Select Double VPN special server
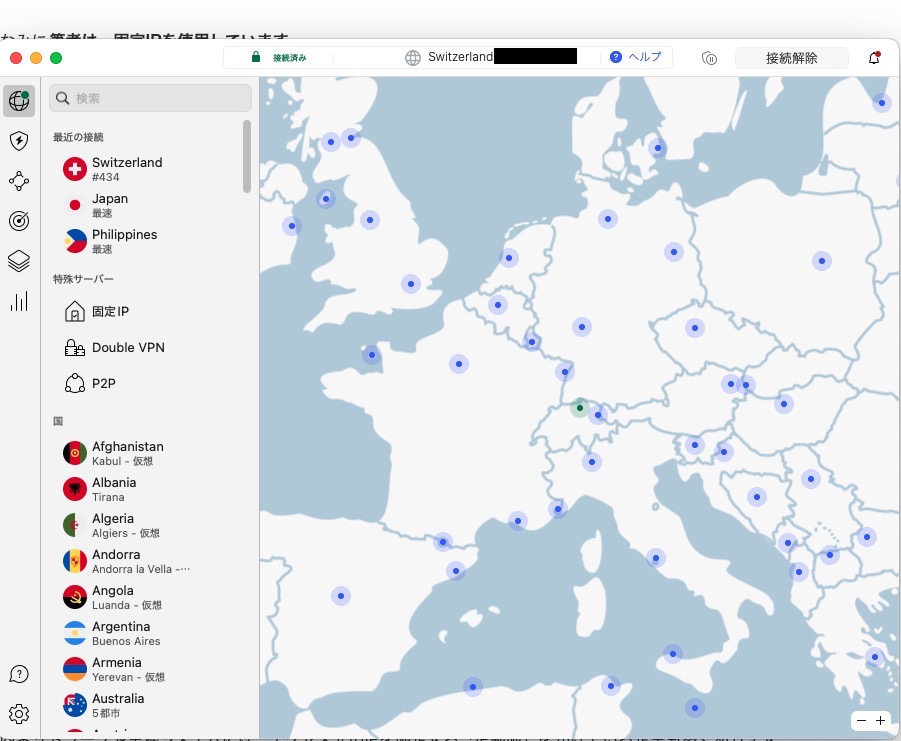The height and width of the screenshot is (741, 901). [x=127, y=348]
